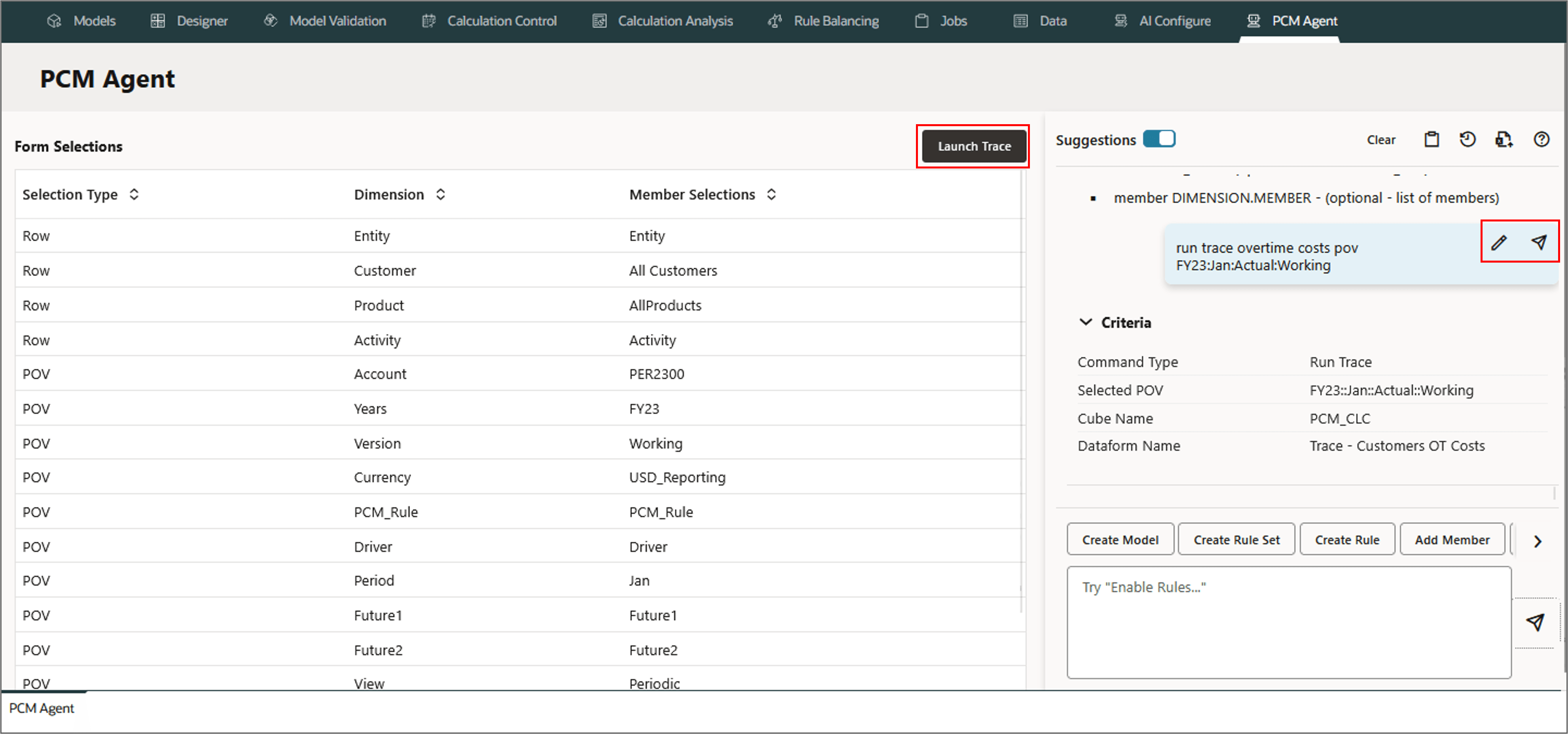The width and height of the screenshot is (1568, 734).
Task: Click the send icon on the trace message bubble
Action: 1538,242
